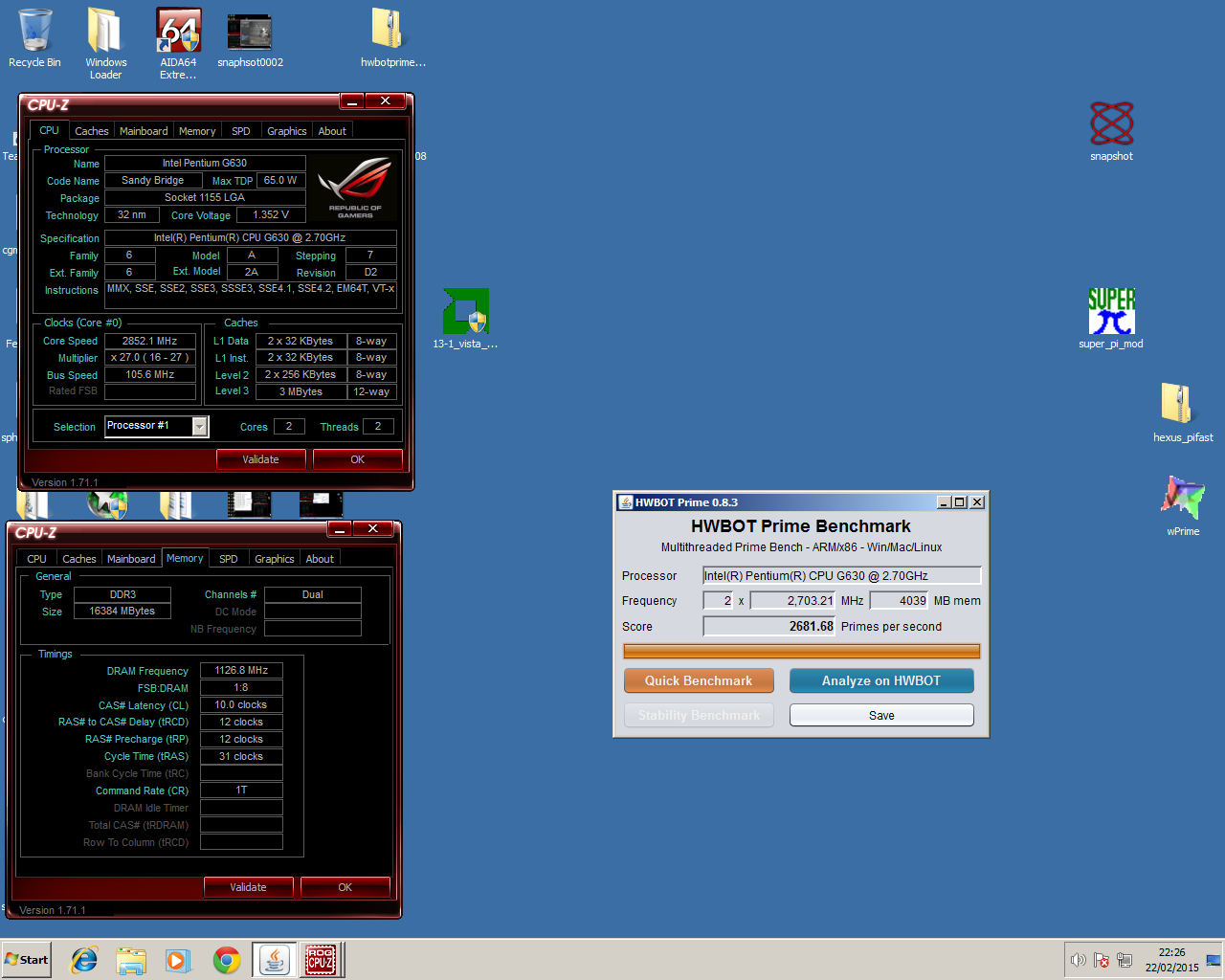Launch super_pi_mod desktop icon
The image size is (1225, 980).
pos(1111,319)
